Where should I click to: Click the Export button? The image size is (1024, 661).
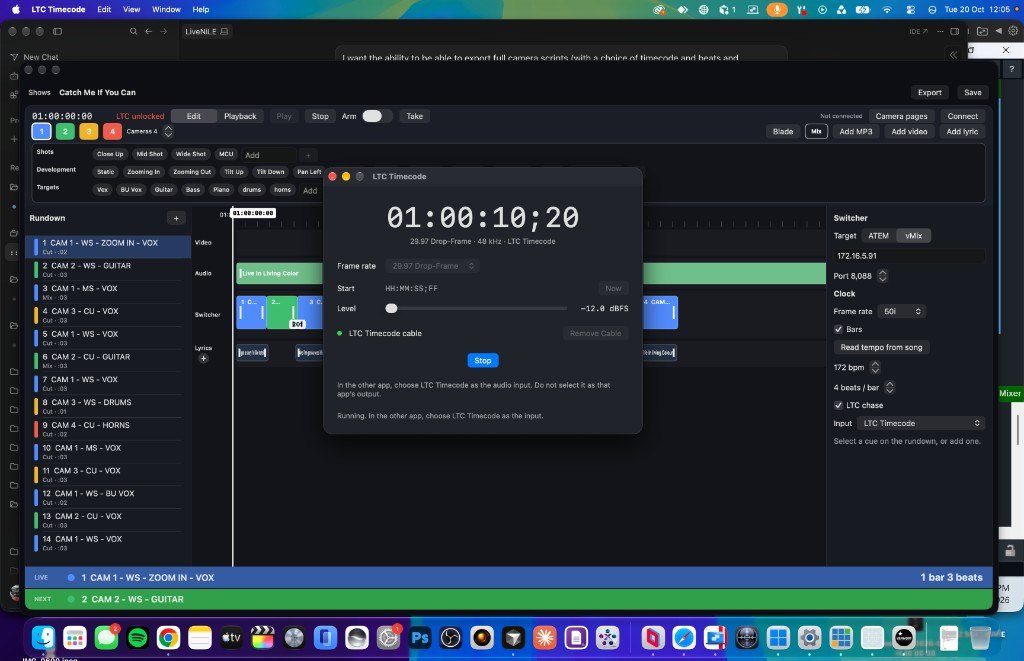click(x=929, y=92)
